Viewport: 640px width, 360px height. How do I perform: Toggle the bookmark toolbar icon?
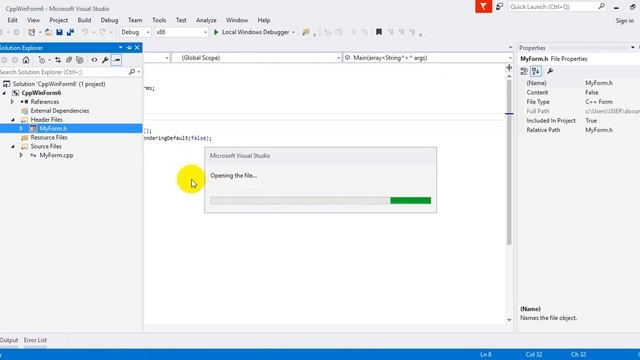tap(379, 32)
